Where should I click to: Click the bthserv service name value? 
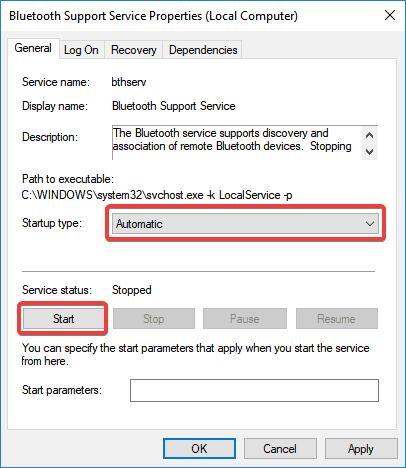pos(129,82)
